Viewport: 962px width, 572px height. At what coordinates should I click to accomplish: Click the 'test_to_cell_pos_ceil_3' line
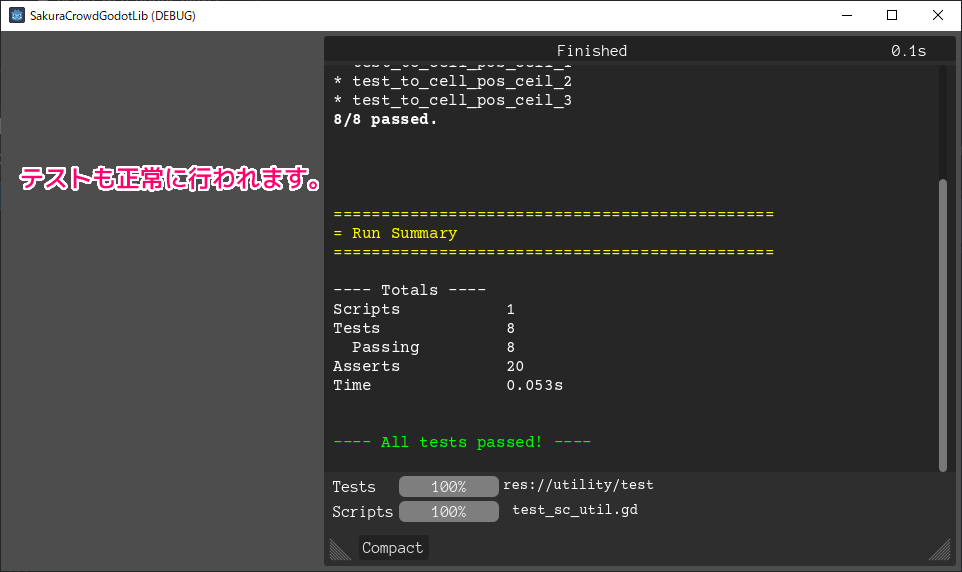tap(452, 101)
